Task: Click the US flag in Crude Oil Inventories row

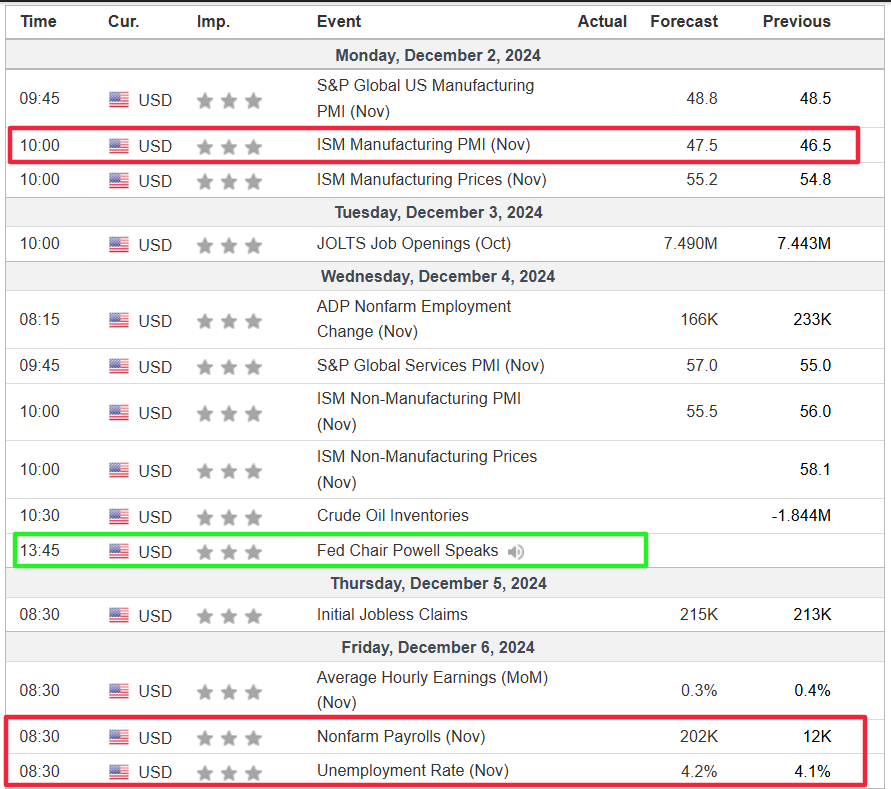Action: tap(119, 516)
